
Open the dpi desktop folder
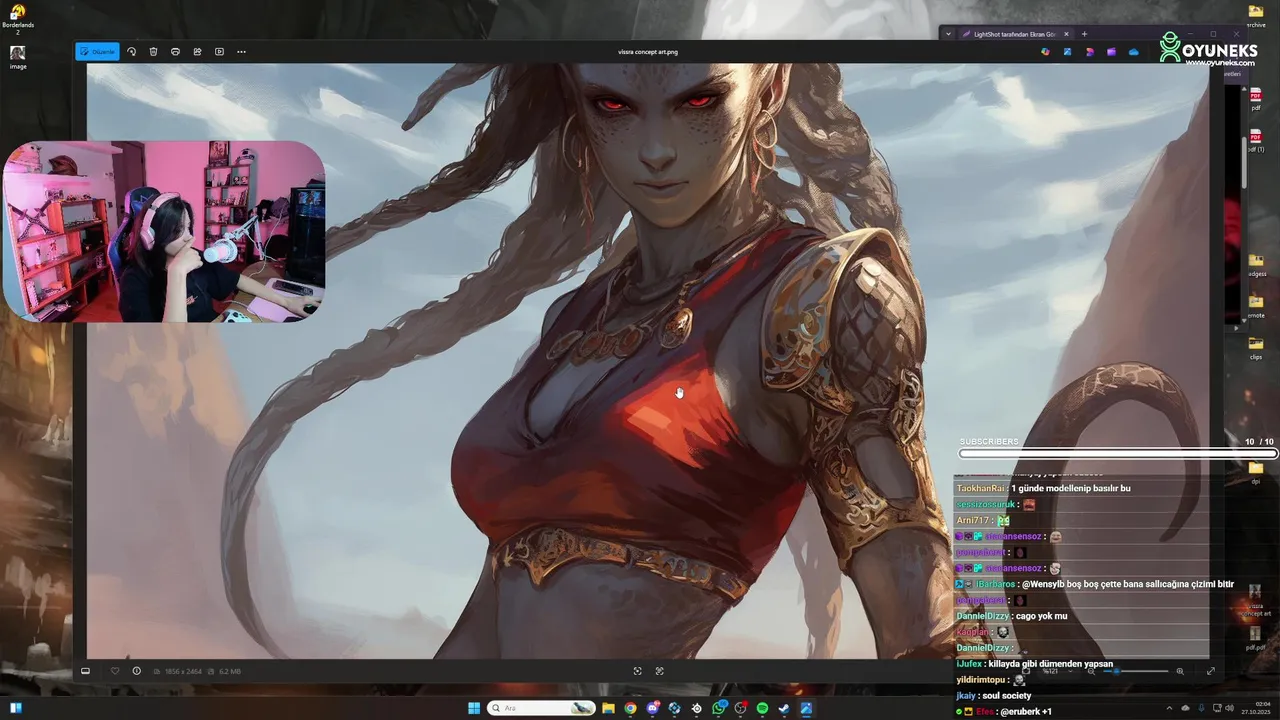point(1256,472)
